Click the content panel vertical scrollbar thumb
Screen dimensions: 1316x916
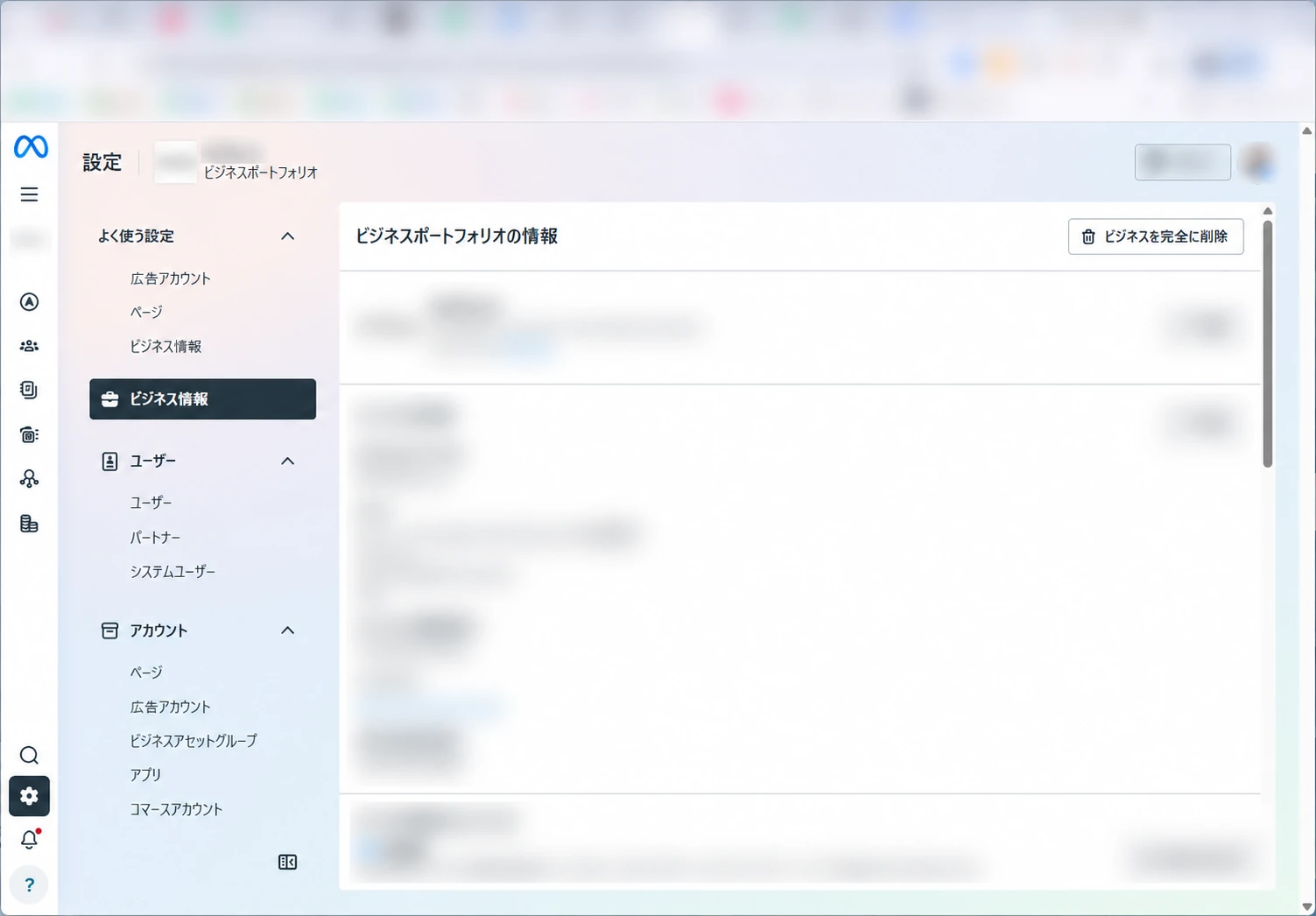coord(1267,344)
